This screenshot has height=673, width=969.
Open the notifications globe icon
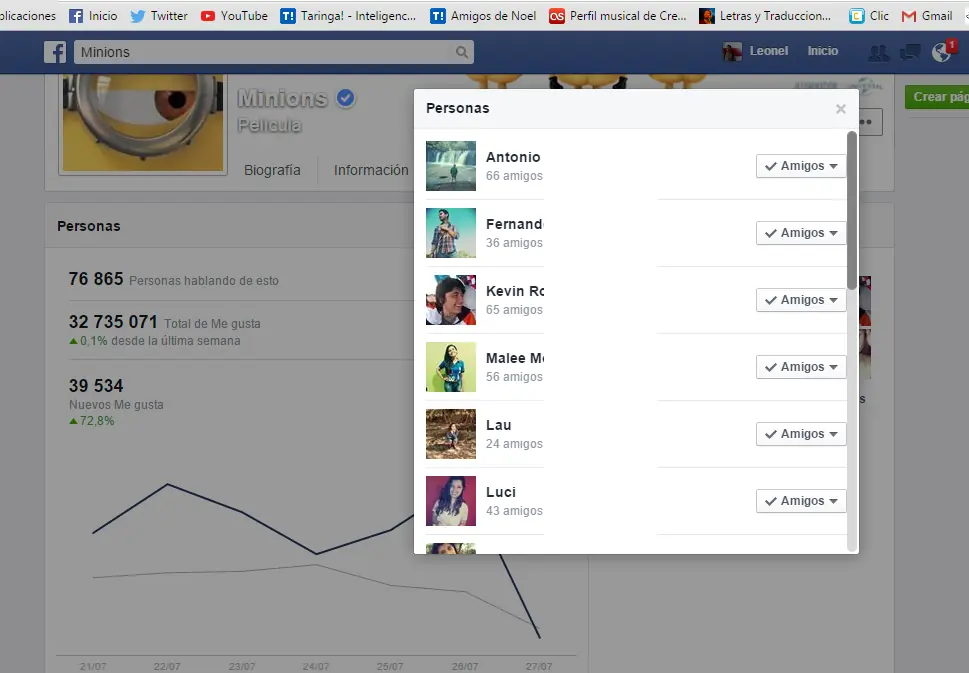pyautogui.click(x=942, y=53)
